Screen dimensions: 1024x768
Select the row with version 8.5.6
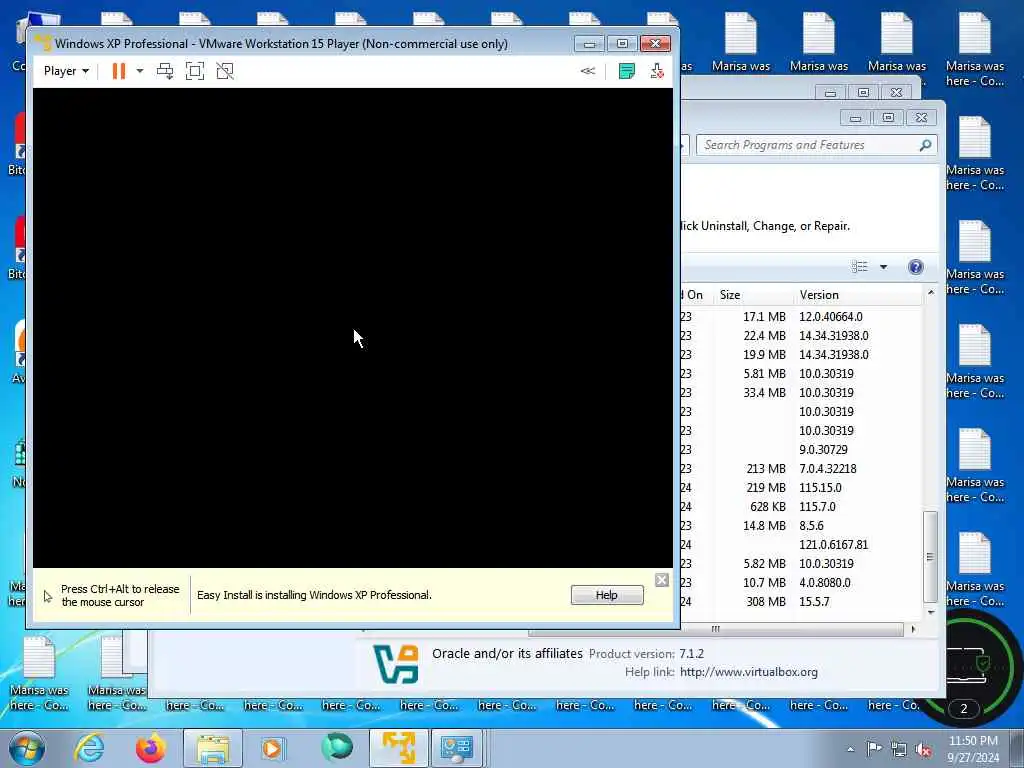(801, 525)
